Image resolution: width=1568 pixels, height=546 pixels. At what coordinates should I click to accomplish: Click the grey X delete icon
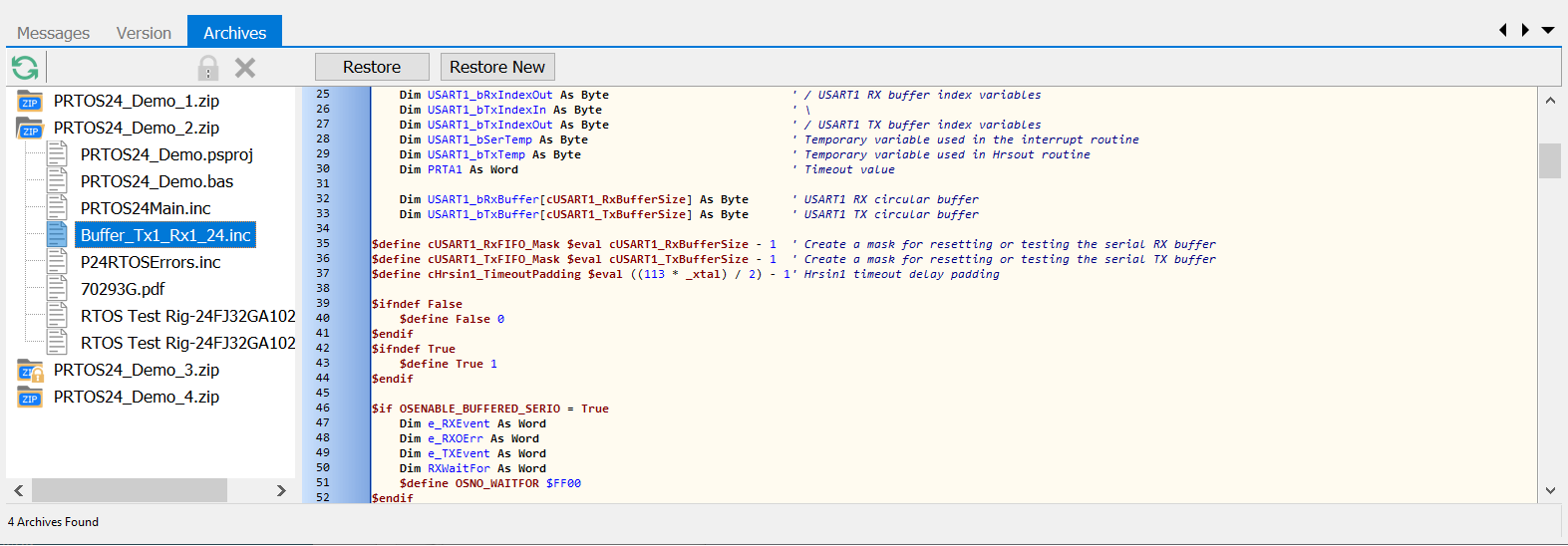245,68
